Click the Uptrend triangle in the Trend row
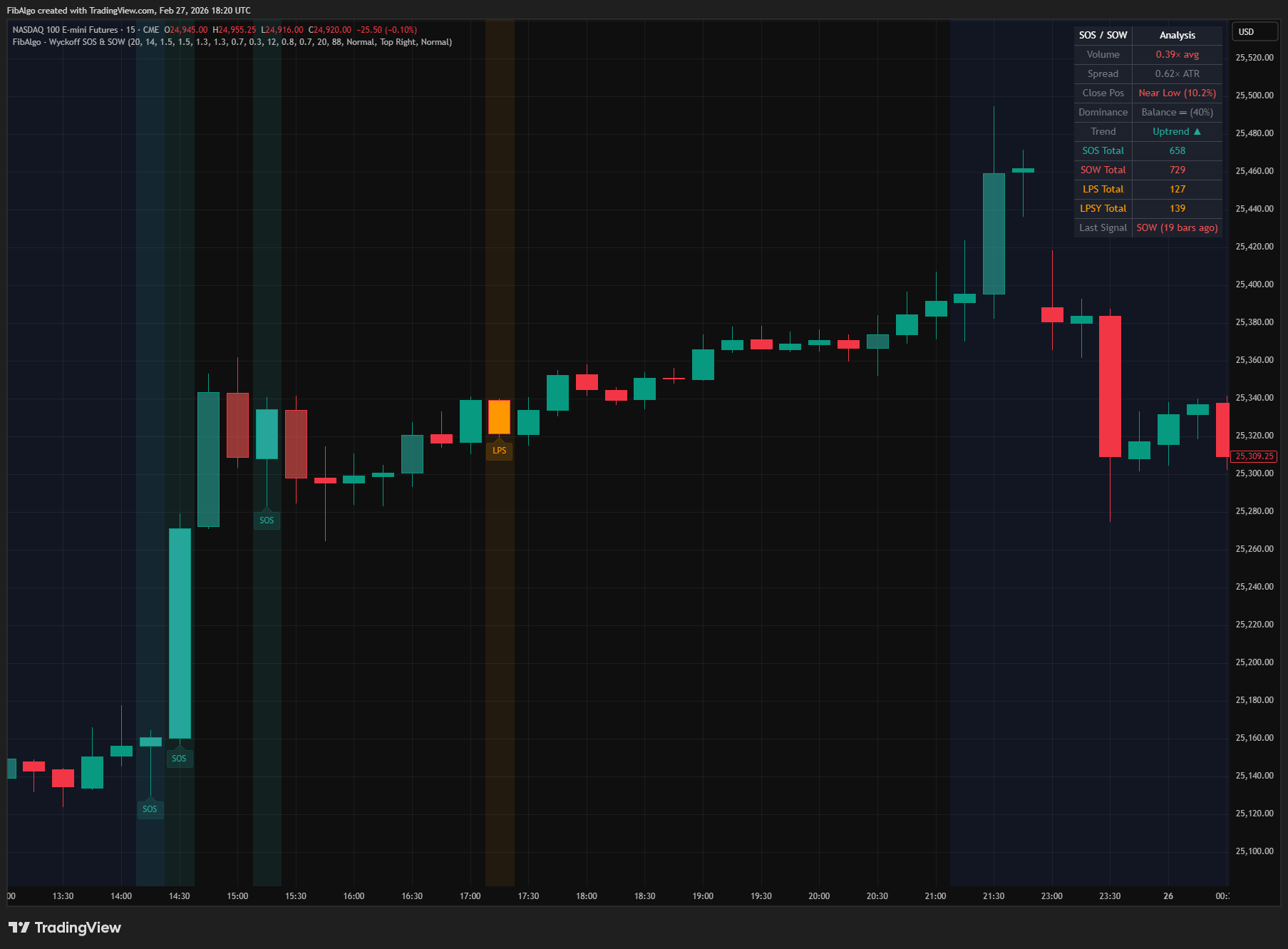This screenshot has height=949, width=1288. tap(1197, 131)
